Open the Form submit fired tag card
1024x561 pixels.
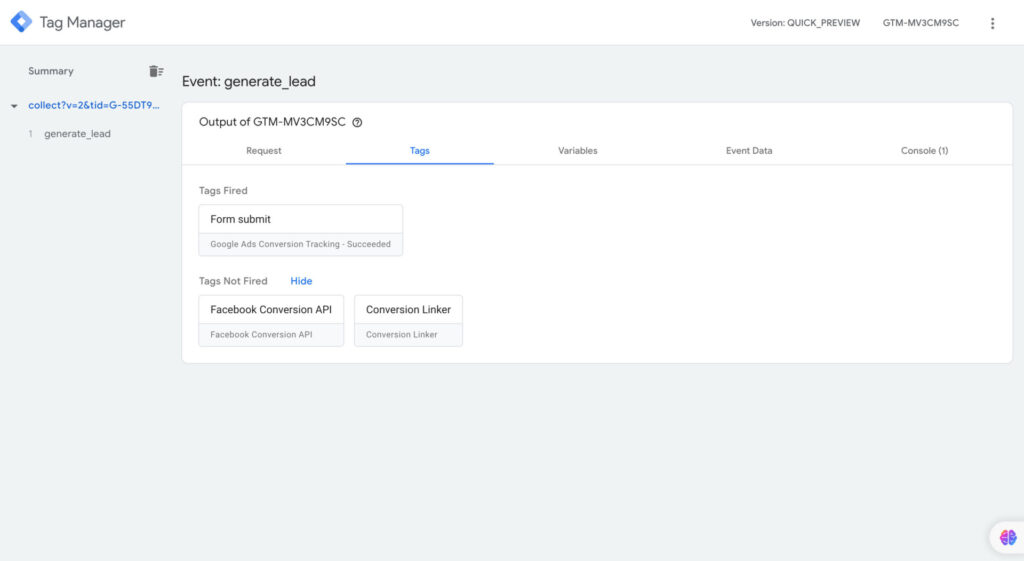coord(300,230)
